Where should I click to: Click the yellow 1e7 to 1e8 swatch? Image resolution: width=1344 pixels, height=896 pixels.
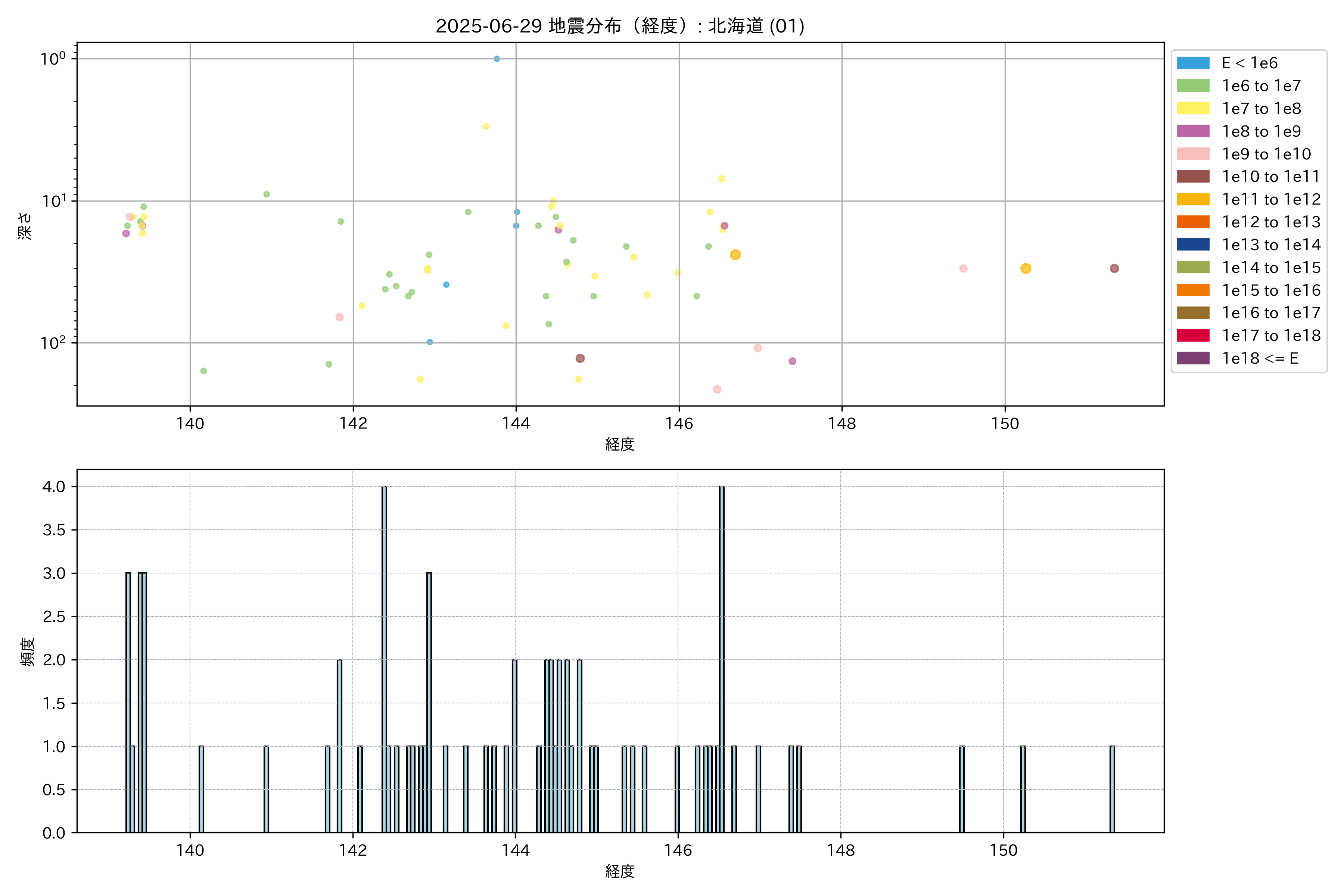coord(1192,109)
